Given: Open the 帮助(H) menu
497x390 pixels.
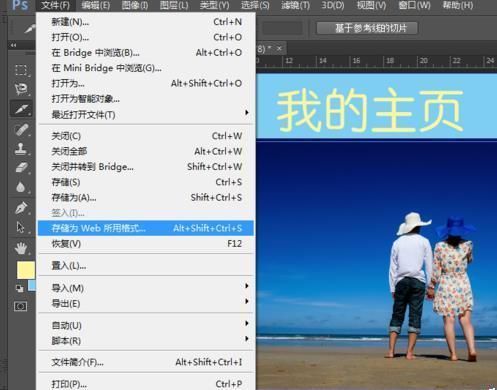Looking at the screenshot, I should pyautogui.click(x=458, y=5).
